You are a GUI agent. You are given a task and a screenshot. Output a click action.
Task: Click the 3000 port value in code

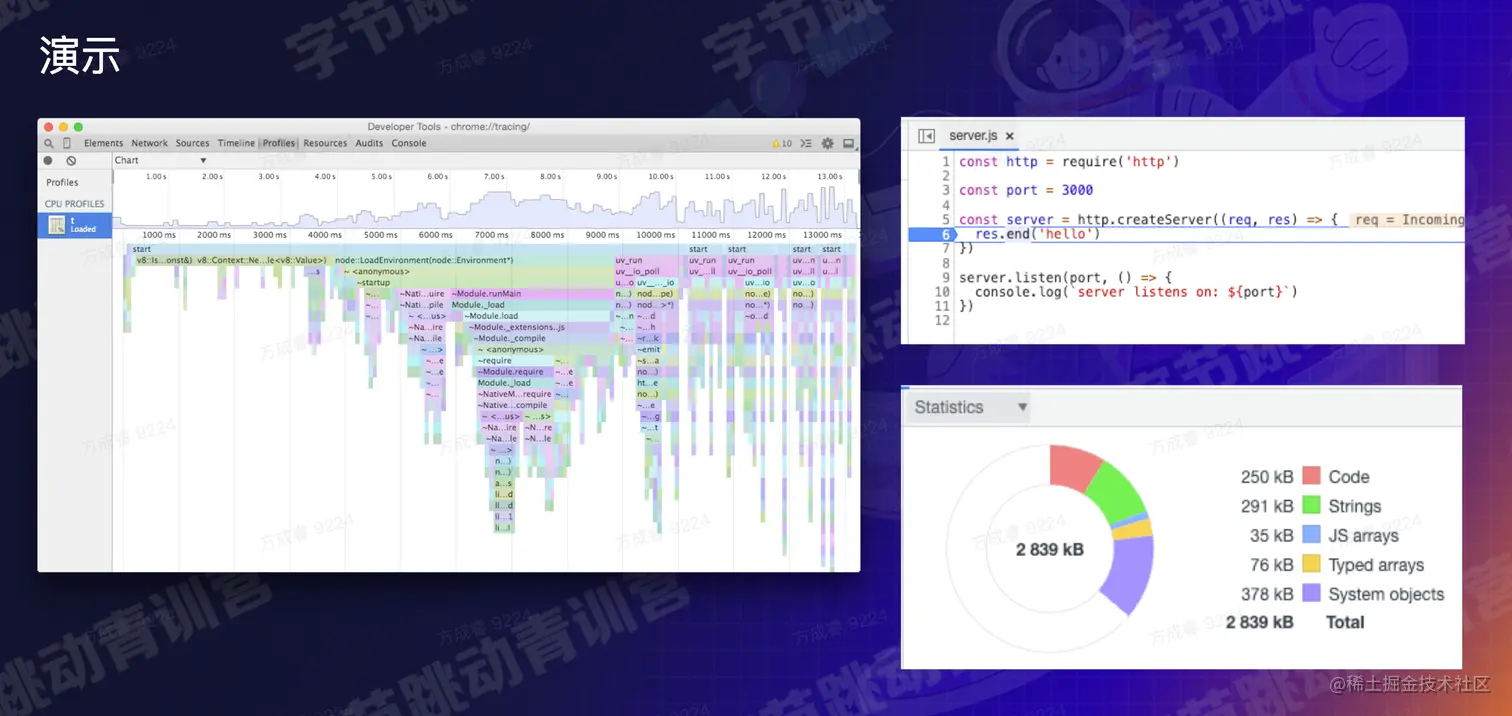click(x=1078, y=190)
